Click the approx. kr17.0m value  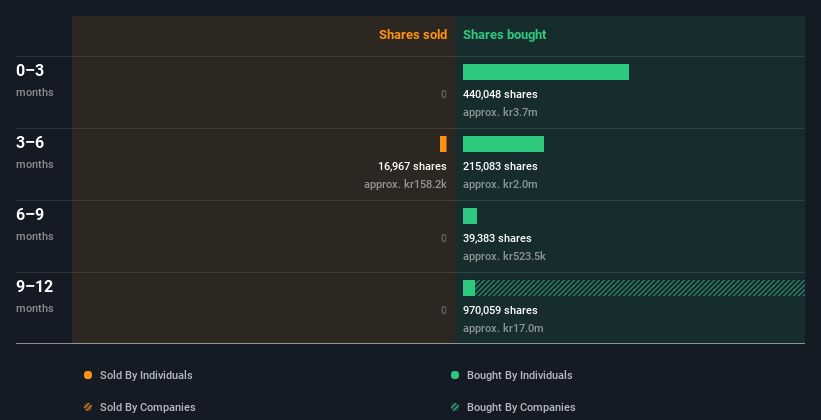click(x=503, y=328)
